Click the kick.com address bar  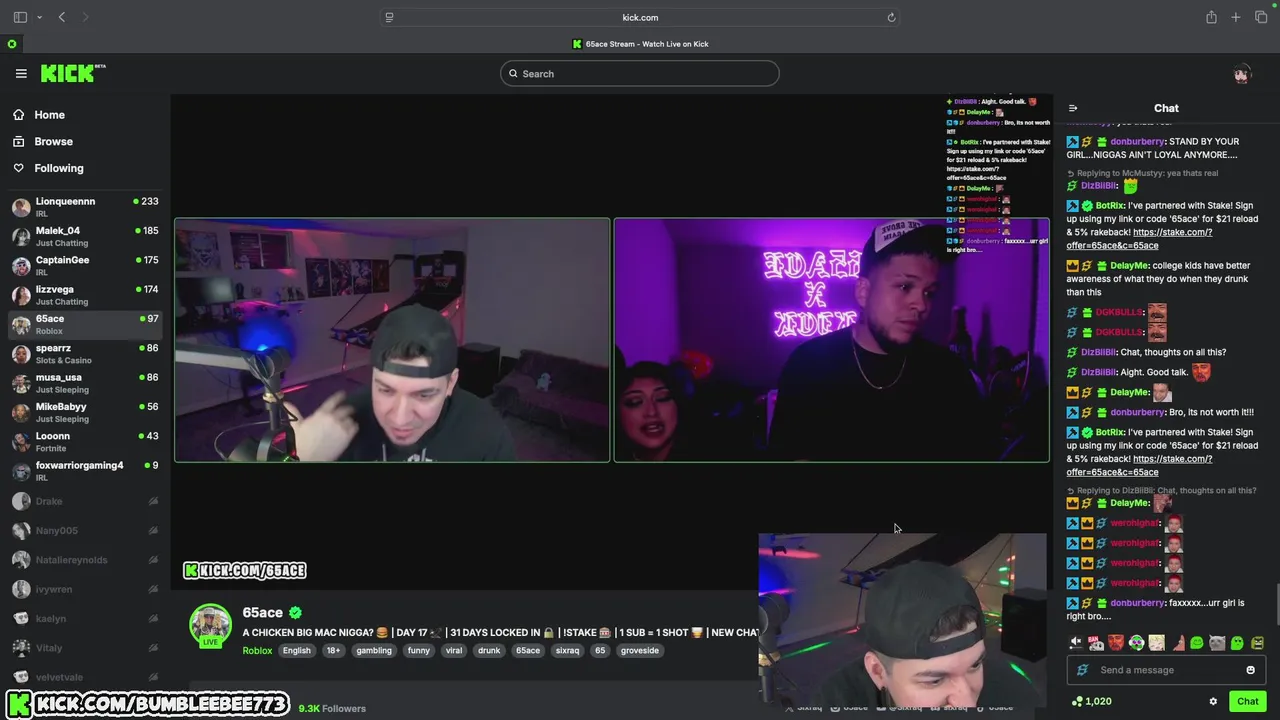tap(640, 17)
